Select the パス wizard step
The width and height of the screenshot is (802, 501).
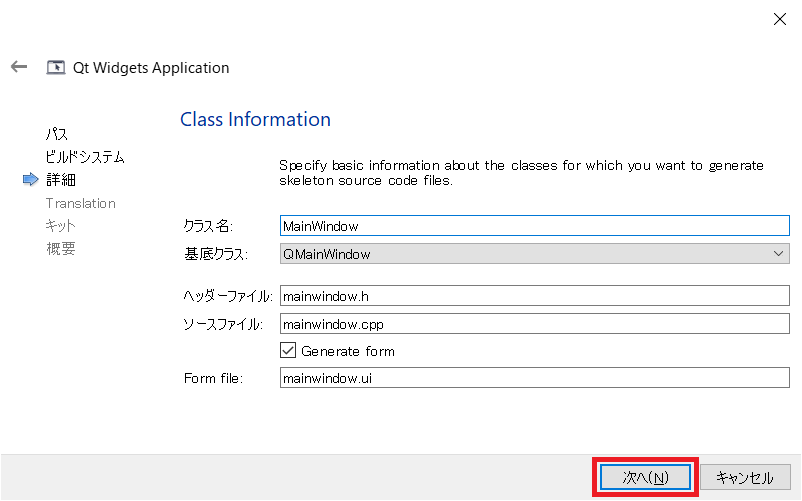(57, 134)
